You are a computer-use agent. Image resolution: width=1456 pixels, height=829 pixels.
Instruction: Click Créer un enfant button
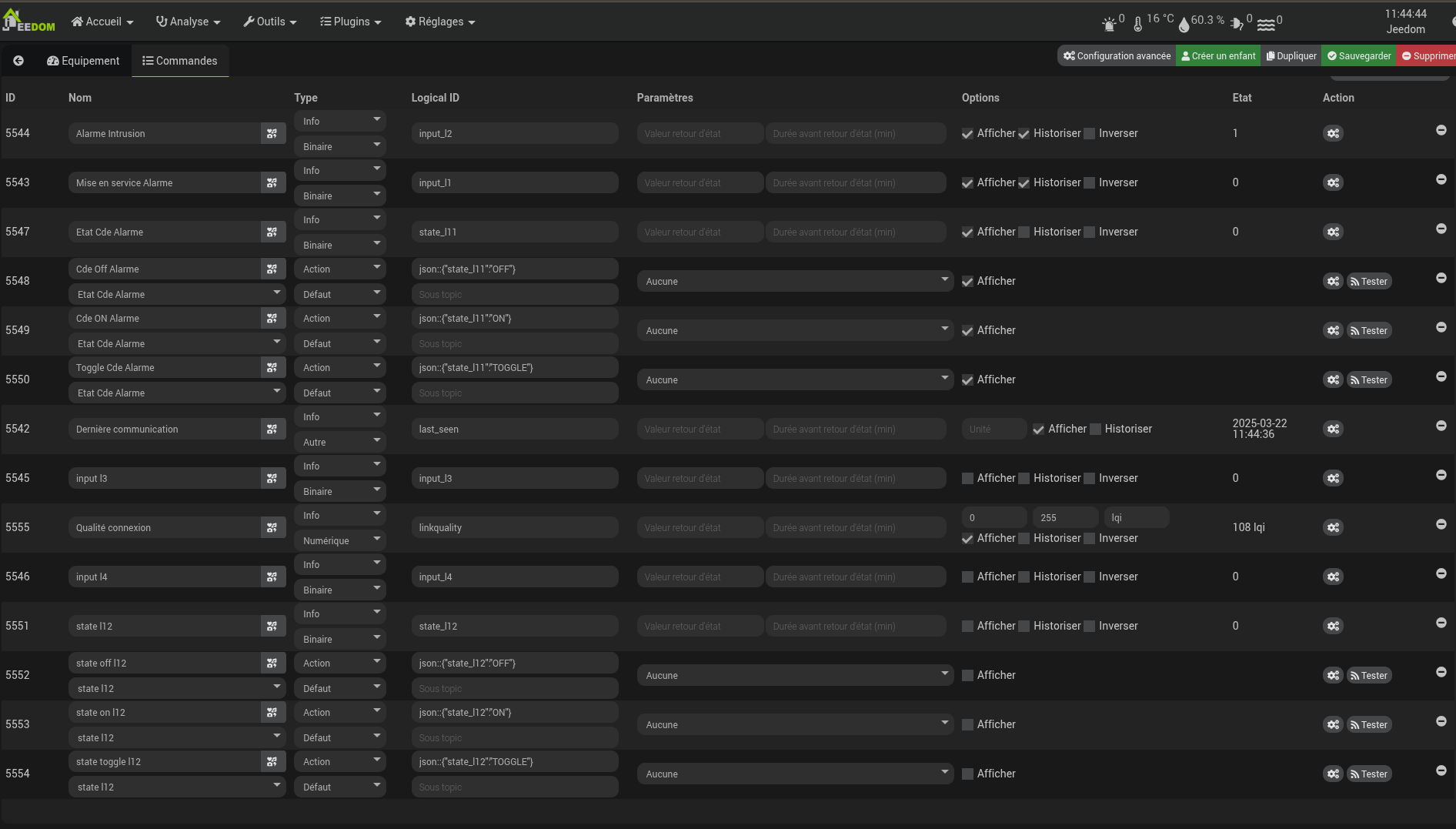(x=1218, y=55)
